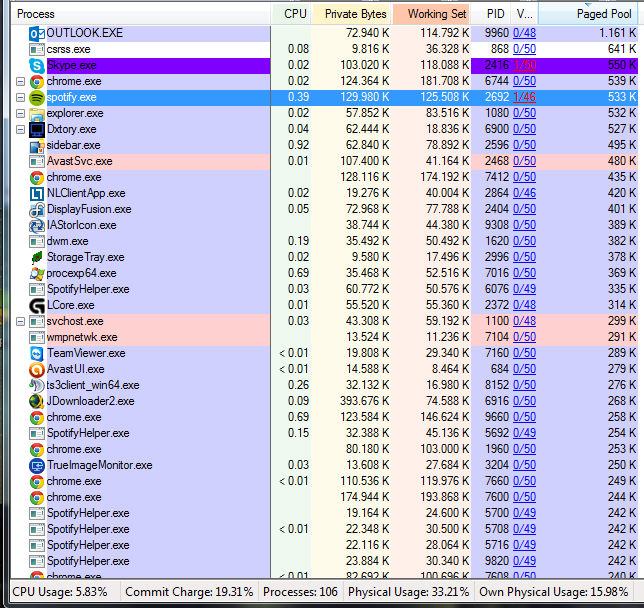Open JDownloader2.exe 0/50 VirusTotal link
Viewport: 644px width, 608px height.
[524, 402]
